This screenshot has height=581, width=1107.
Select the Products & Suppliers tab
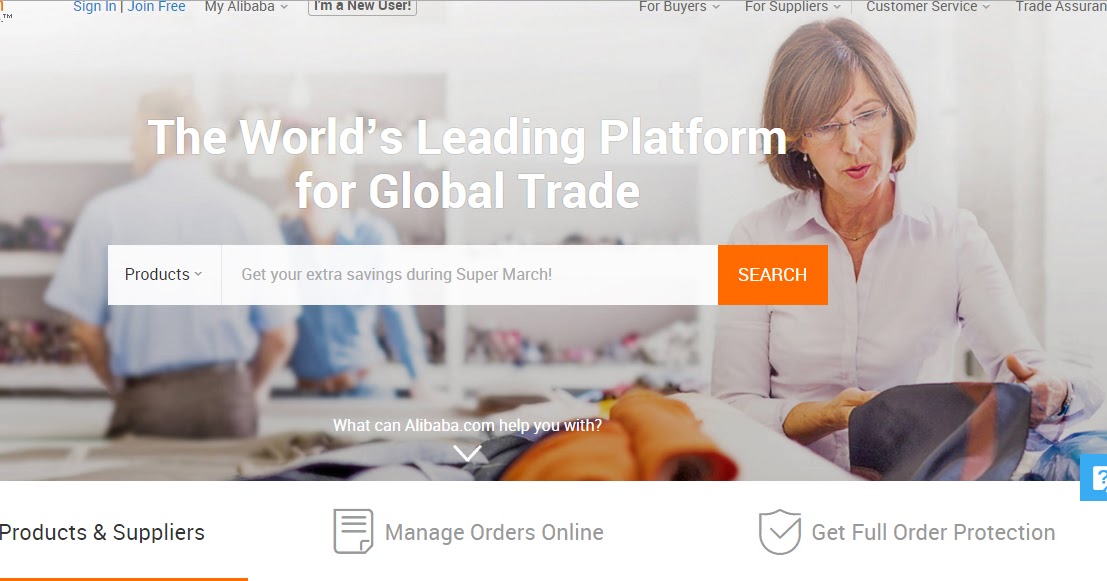[102, 532]
